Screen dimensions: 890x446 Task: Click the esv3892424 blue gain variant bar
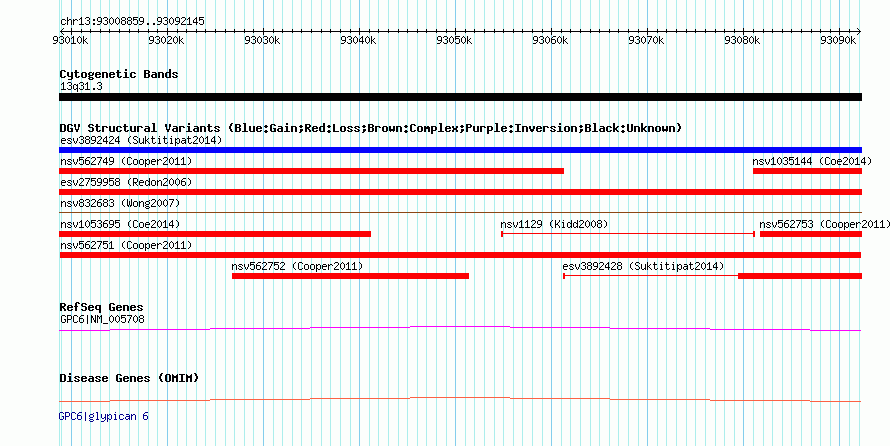tap(460, 150)
